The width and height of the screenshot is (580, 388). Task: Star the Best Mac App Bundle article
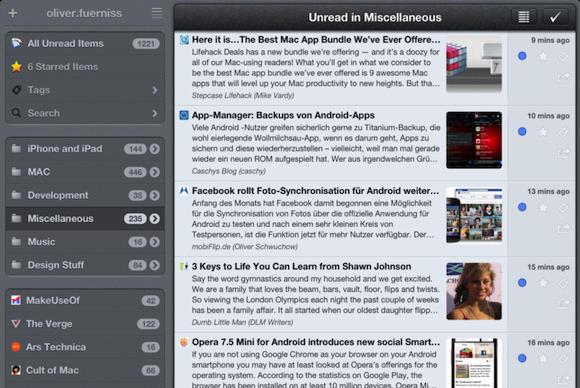pyautogui.click(x=543, y=56)
